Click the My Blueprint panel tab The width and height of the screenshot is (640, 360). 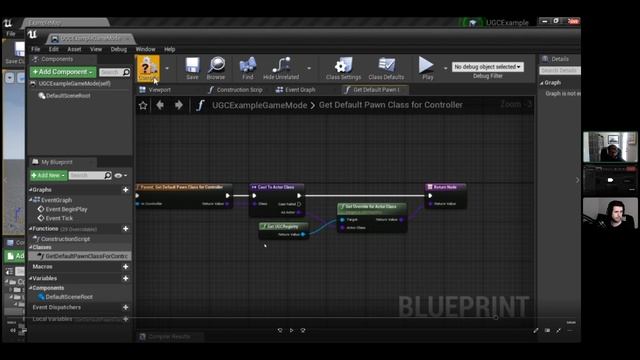pyautogui.click(x=57, y=162)
